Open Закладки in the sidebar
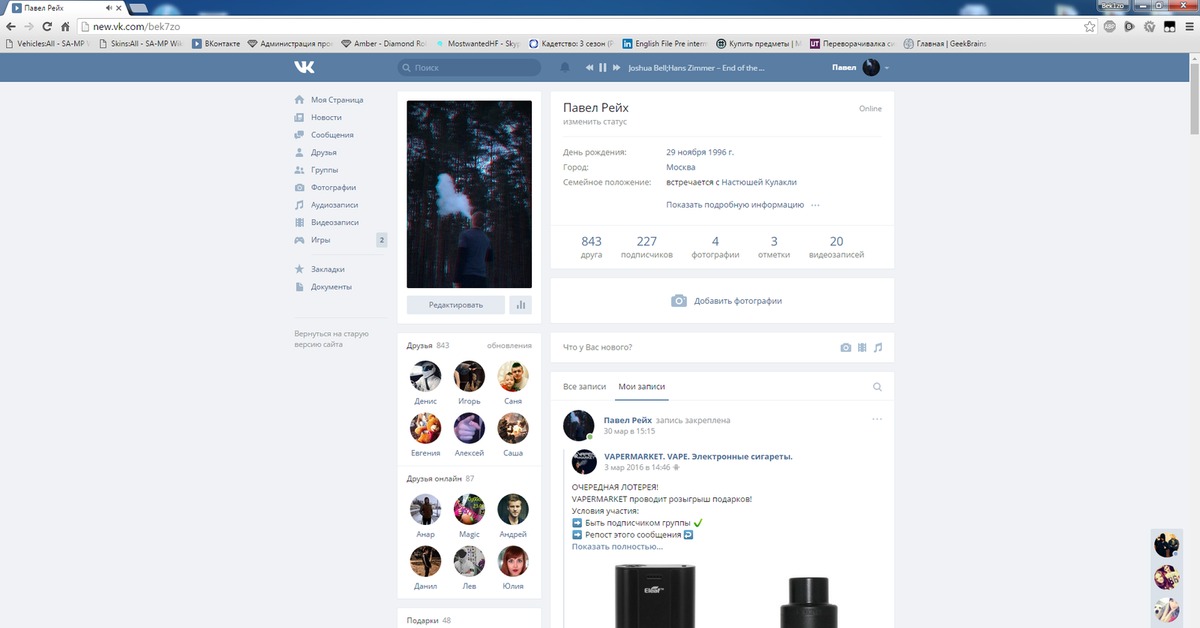The height and width of the screenshot is (628, 1200). tap(327, 269)
